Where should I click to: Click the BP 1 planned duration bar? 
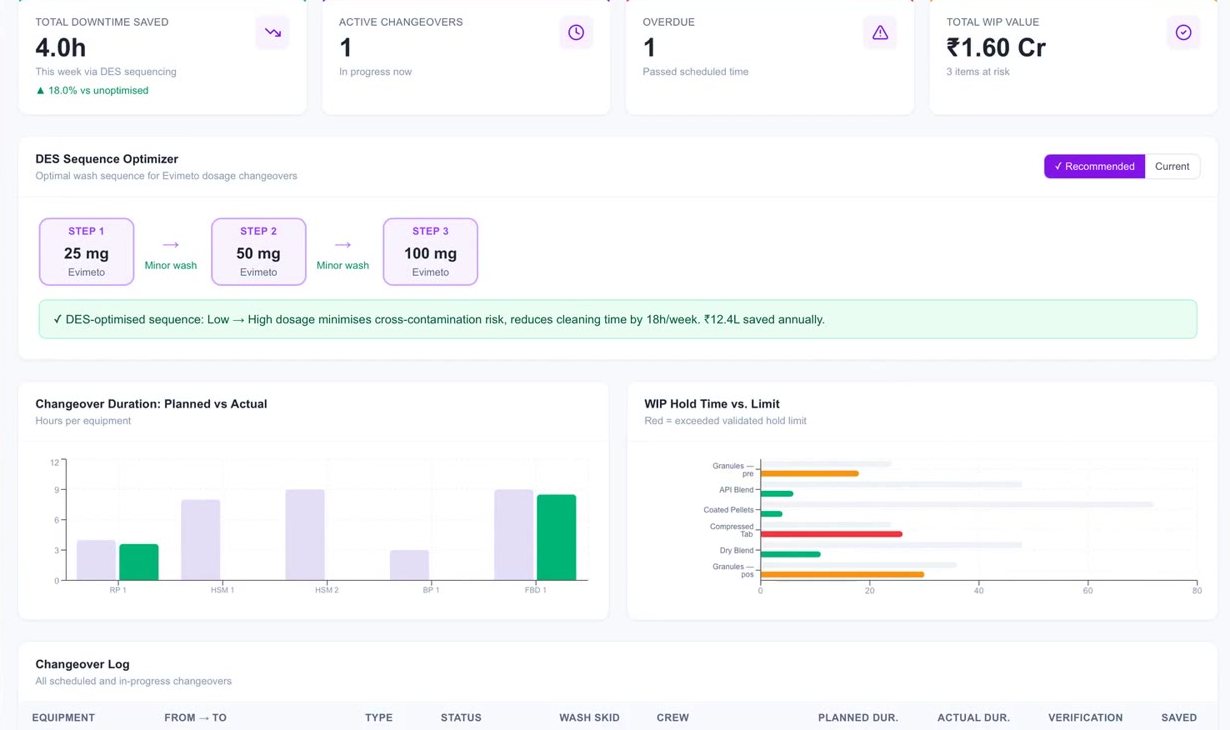click(409, 565)
